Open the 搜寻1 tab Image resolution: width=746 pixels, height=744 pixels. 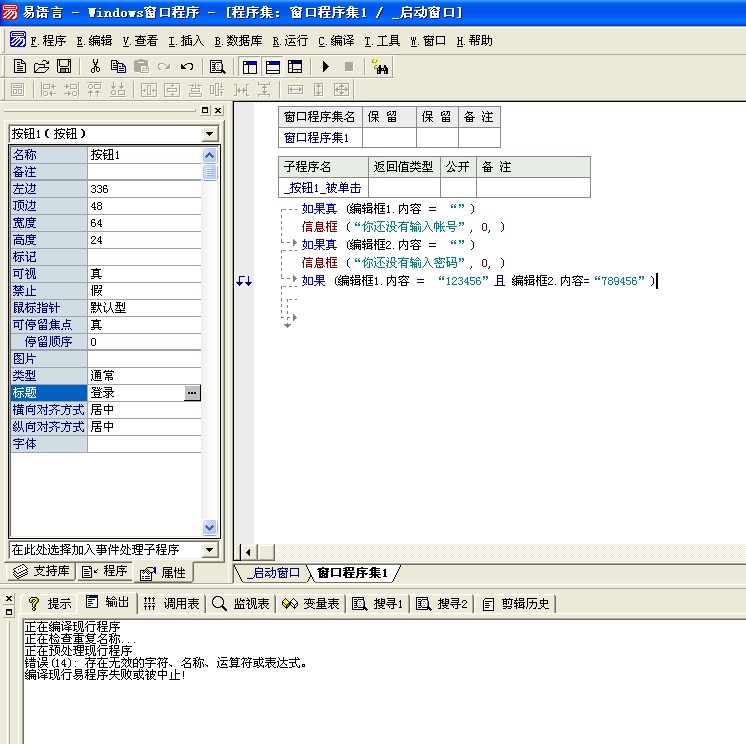[378, 604]
